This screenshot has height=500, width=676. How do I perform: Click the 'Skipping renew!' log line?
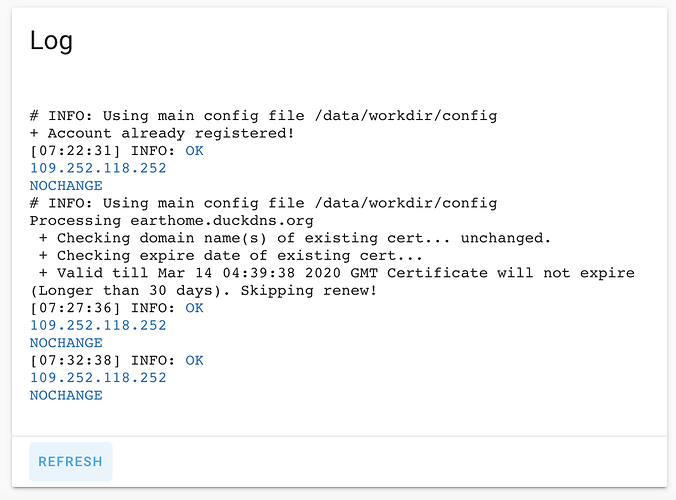[x=203, y=291]
